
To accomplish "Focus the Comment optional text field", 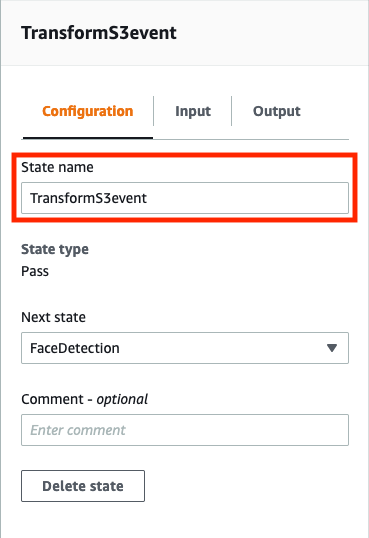I will (x=185, y=430).
